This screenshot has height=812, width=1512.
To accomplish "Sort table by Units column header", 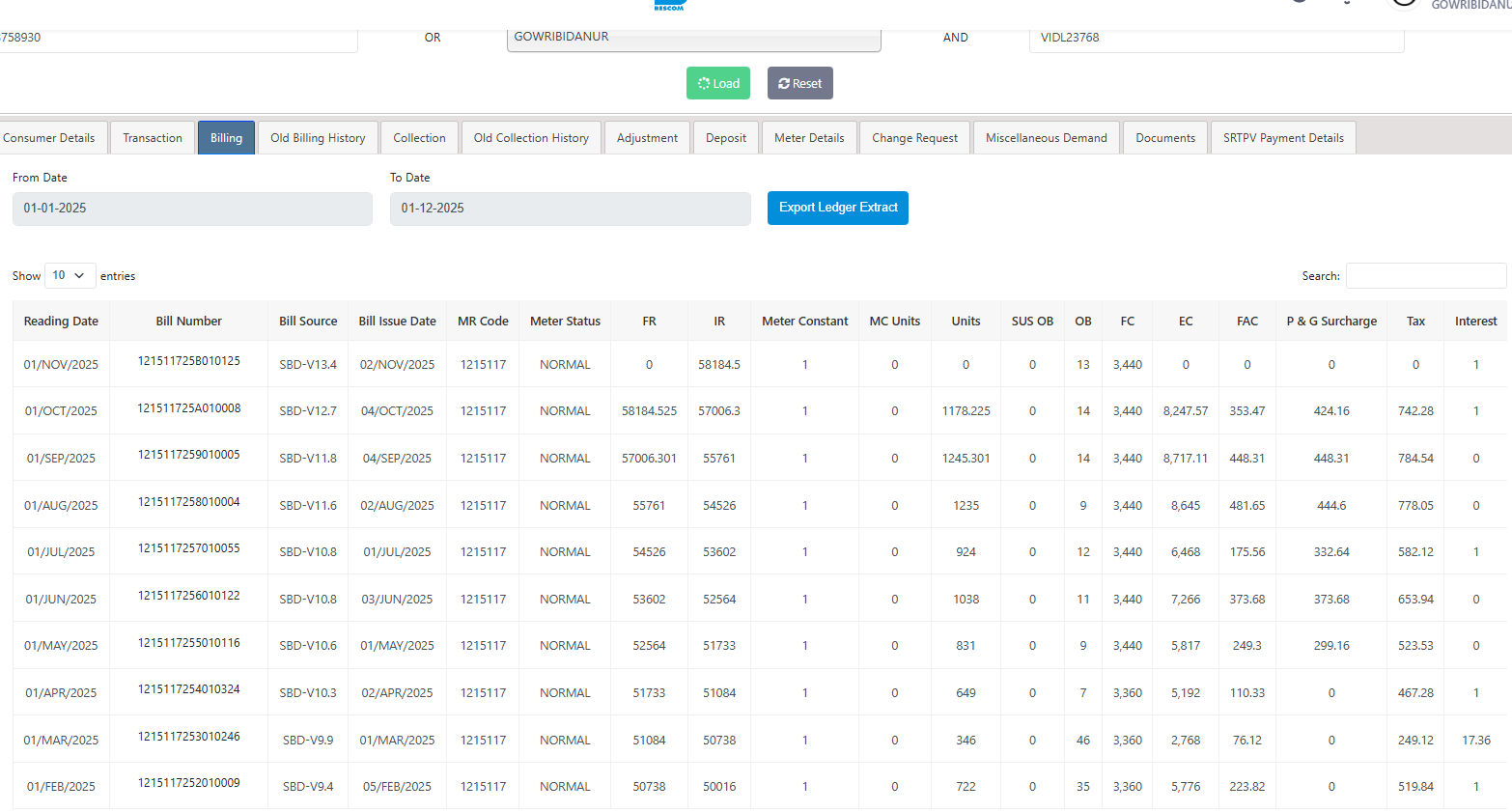I will tap(966, 322).
